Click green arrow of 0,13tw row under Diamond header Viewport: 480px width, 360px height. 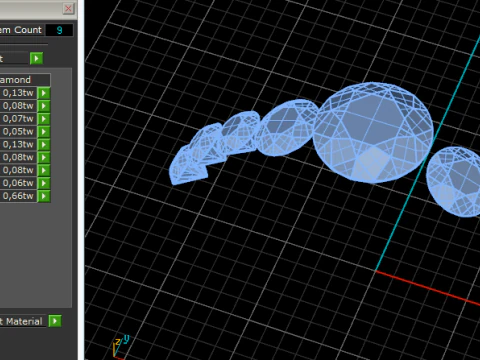click(44, 93)
